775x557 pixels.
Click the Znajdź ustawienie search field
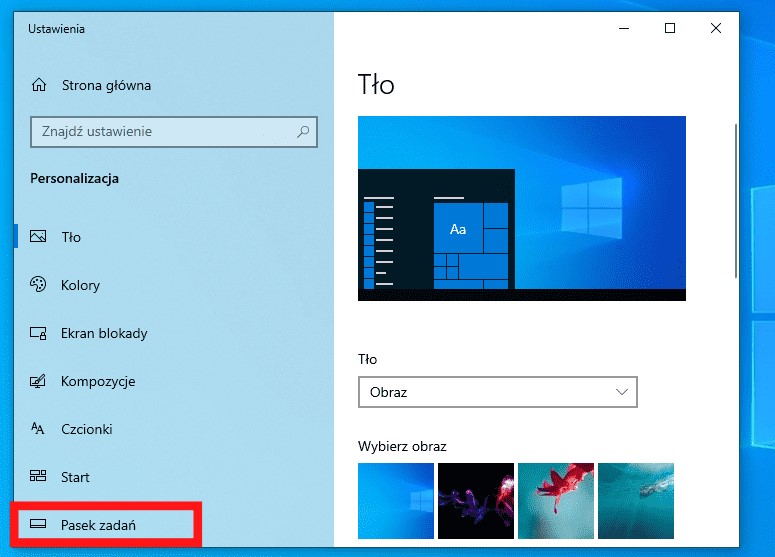(x=160, y=131)
